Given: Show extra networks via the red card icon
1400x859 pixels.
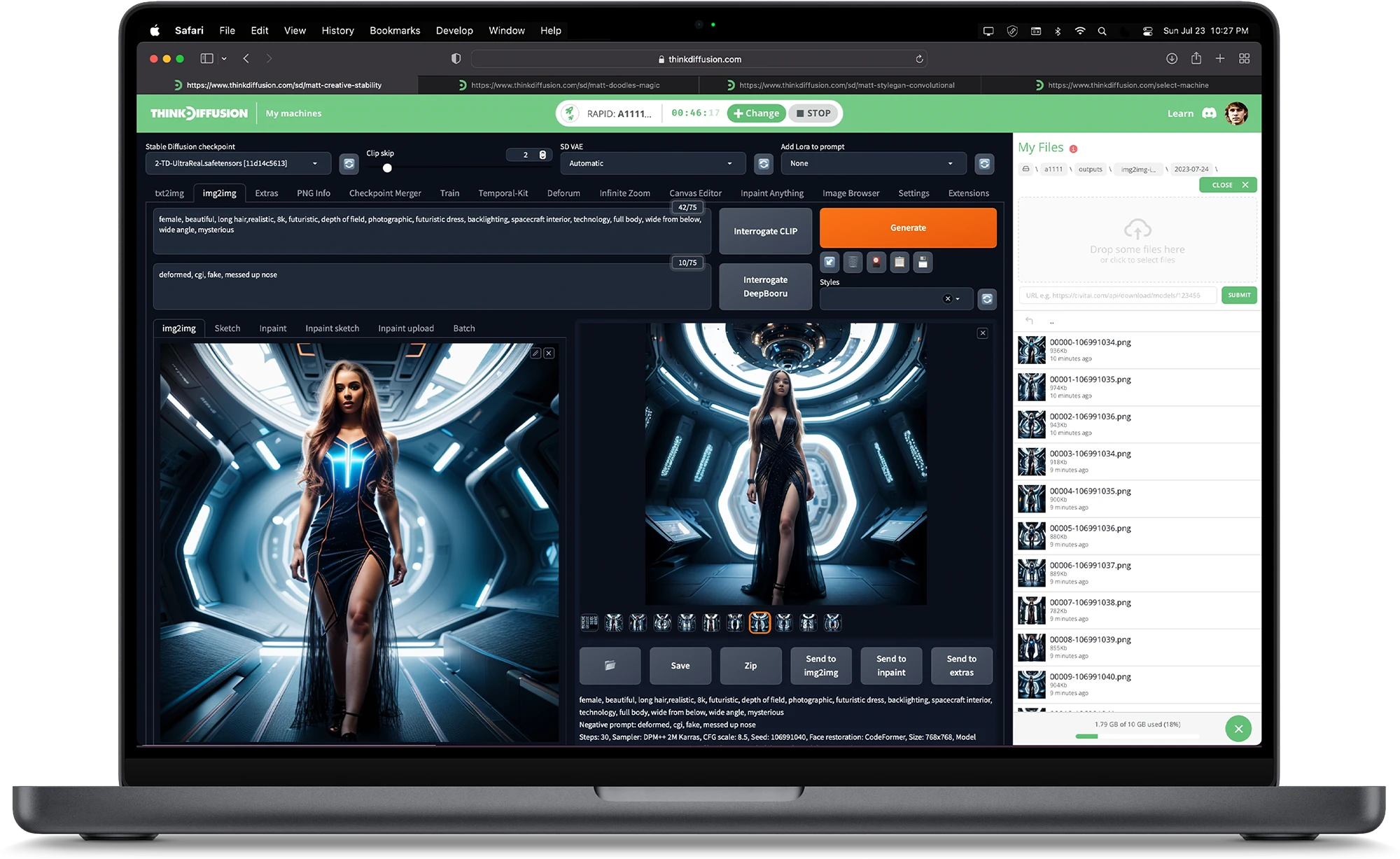Looking at the screenshot, I should click(876, 263).
